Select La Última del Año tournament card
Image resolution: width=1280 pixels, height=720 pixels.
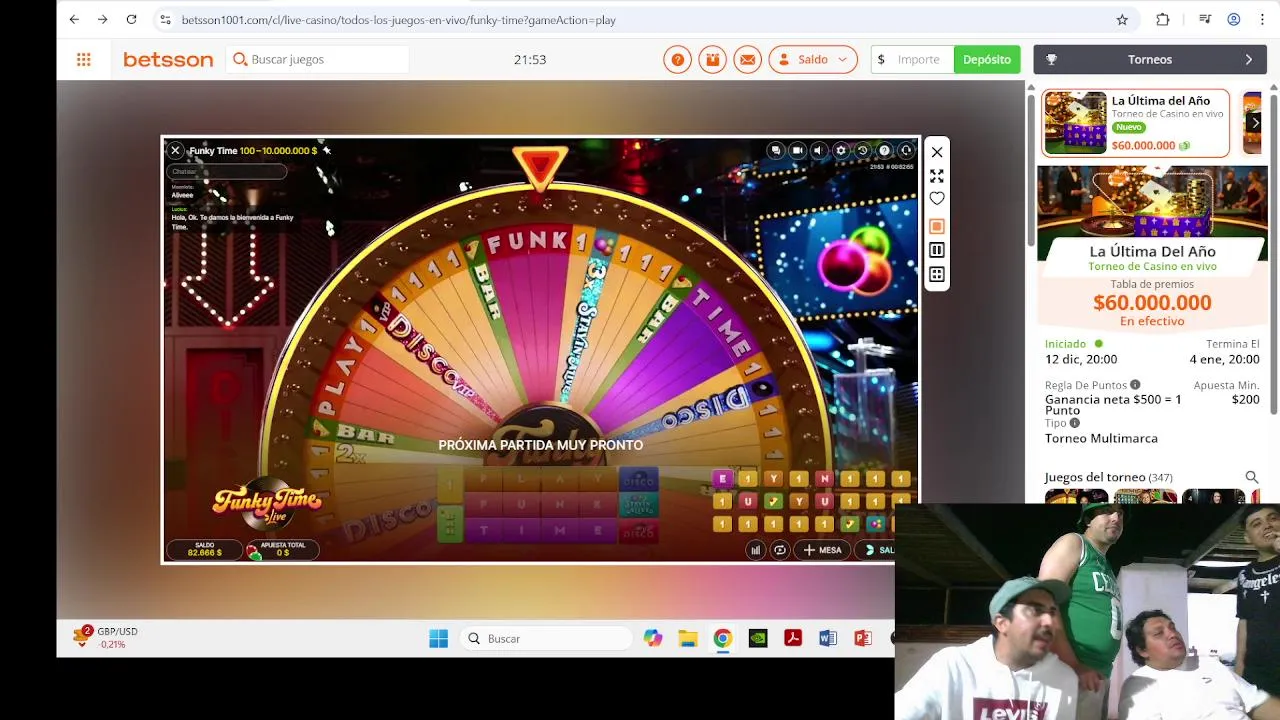1136,123
